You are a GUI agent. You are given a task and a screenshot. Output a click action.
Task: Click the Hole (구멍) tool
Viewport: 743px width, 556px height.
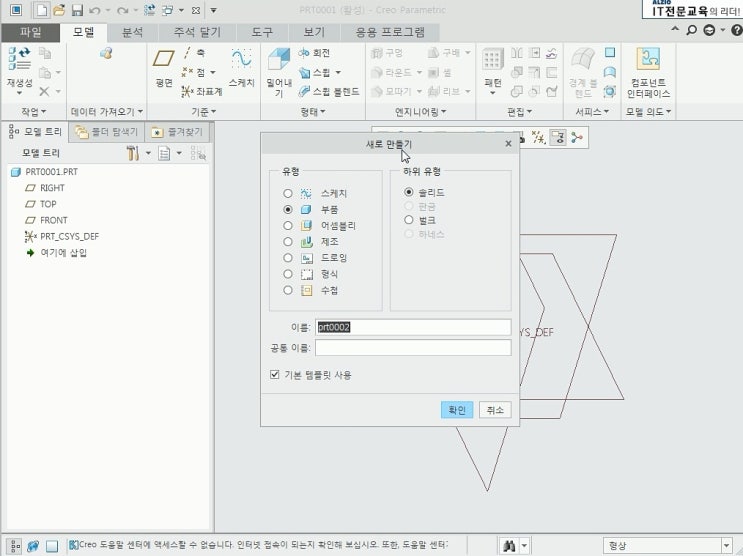tap(387, 53)
